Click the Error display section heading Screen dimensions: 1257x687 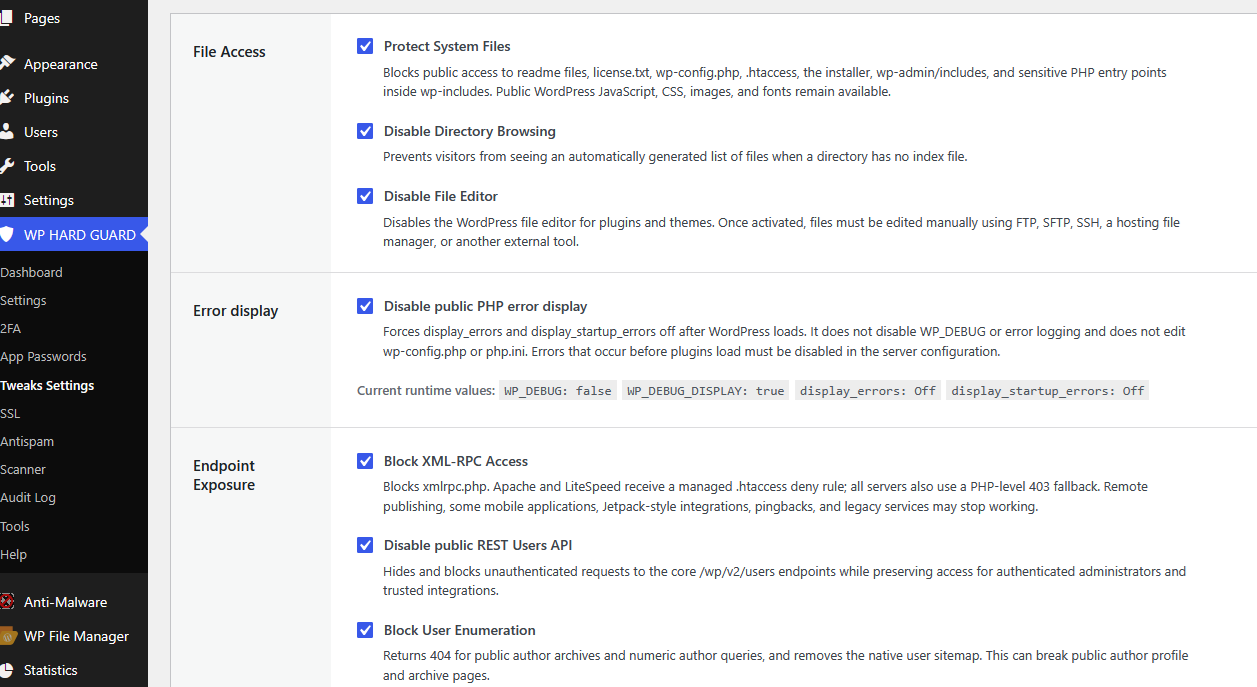pos(236,311)
